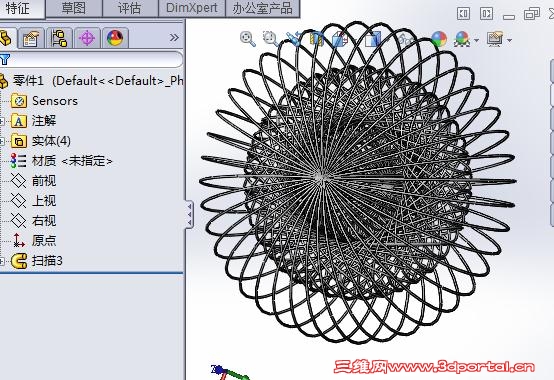Viewport: 554px width, 380px height.
Task: Click the sweep coil model in viewport
Action: click(x=357, y=182)
